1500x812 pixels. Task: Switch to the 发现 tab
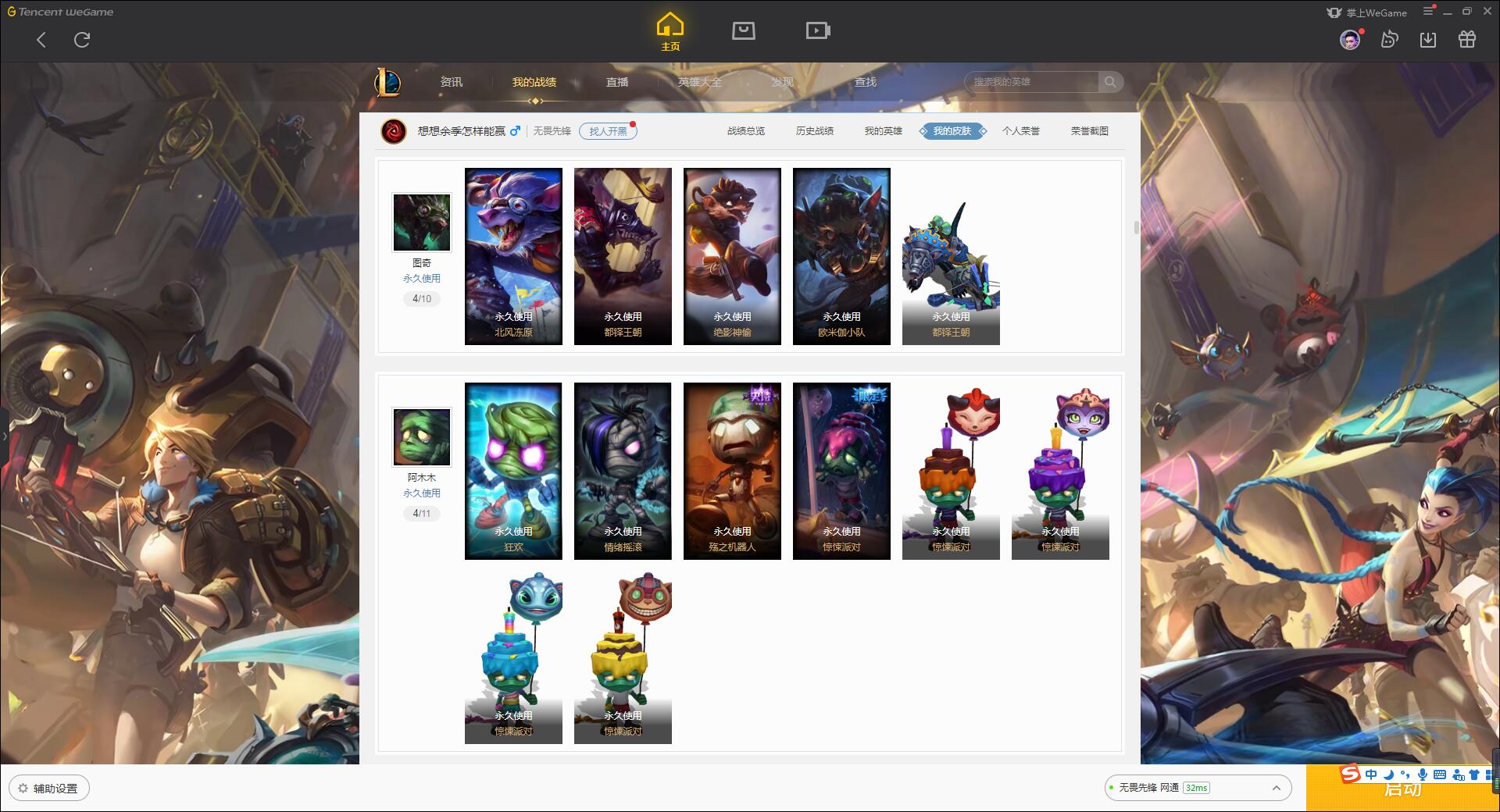(783, 82)
